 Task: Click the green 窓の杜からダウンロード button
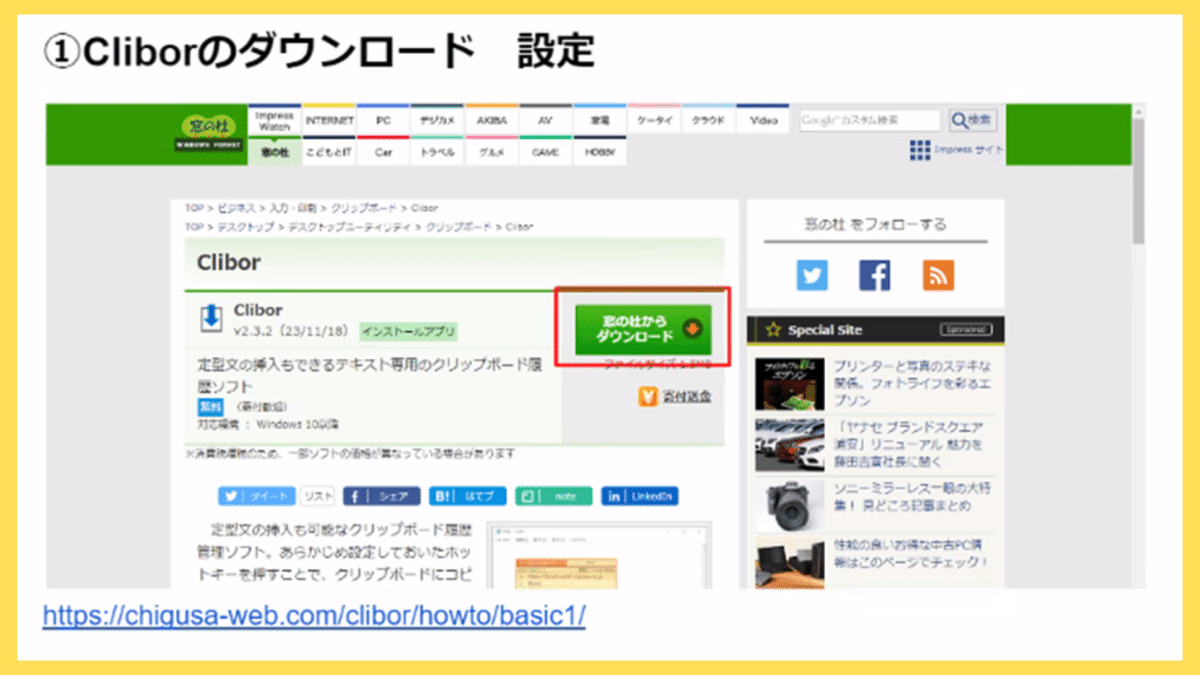click(x=643, y=329)
